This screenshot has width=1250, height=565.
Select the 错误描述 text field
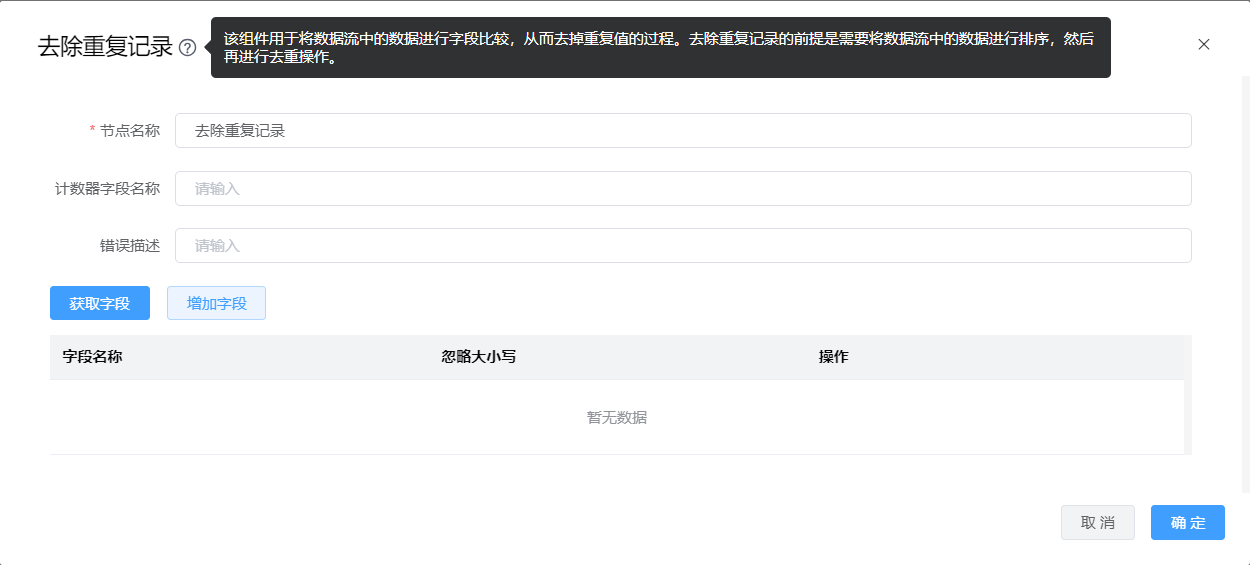pyautogui.click(x=683, y=245)
